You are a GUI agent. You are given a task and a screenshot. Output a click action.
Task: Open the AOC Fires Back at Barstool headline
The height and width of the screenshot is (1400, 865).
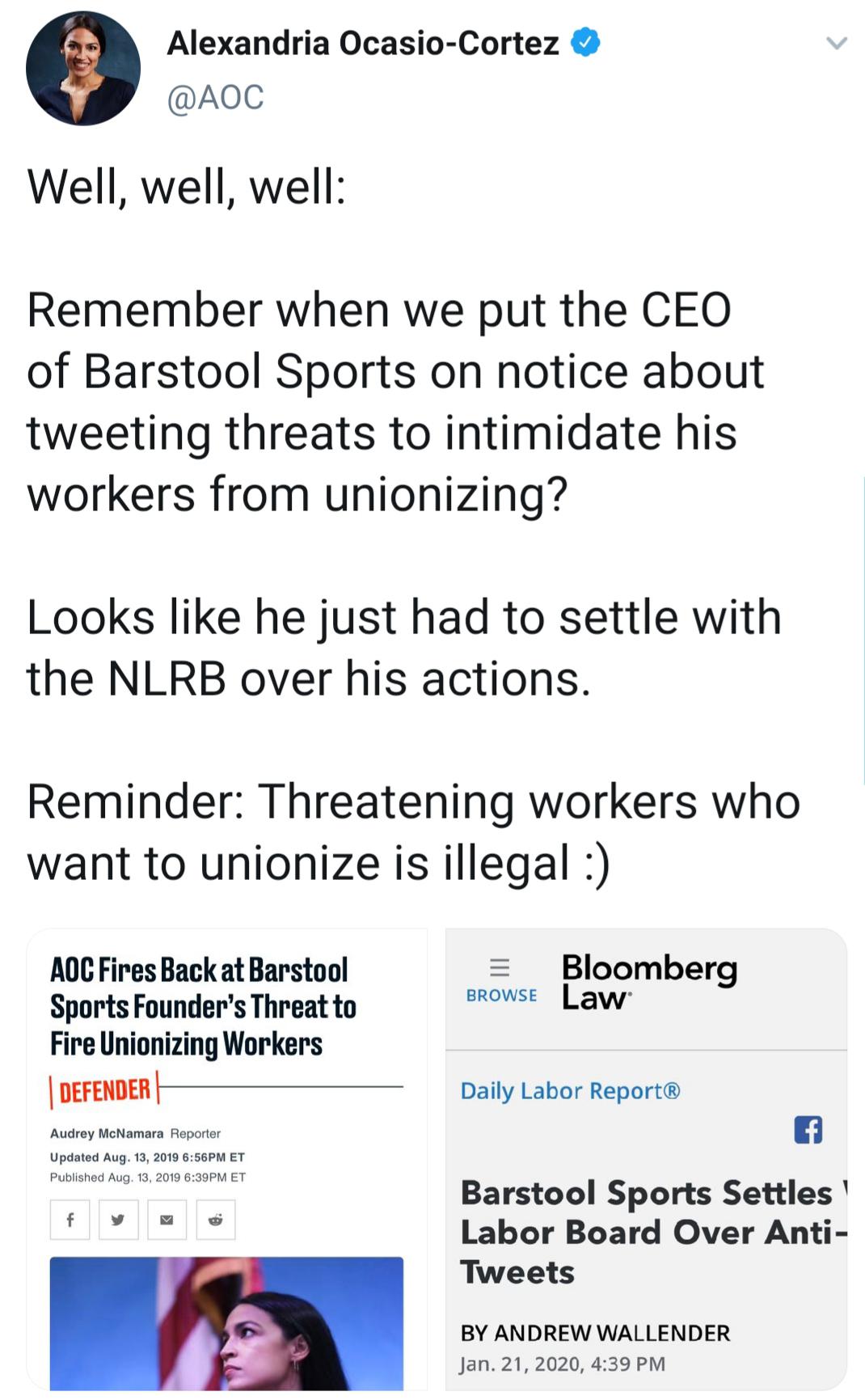[203, 1004]
